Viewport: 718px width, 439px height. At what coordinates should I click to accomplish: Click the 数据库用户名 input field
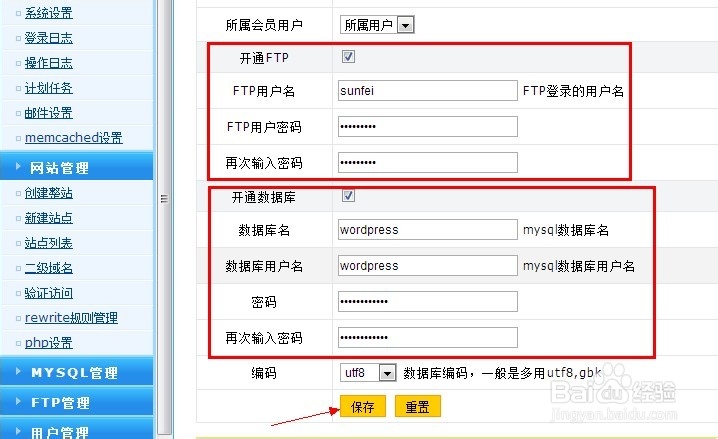tap(428, 266)
